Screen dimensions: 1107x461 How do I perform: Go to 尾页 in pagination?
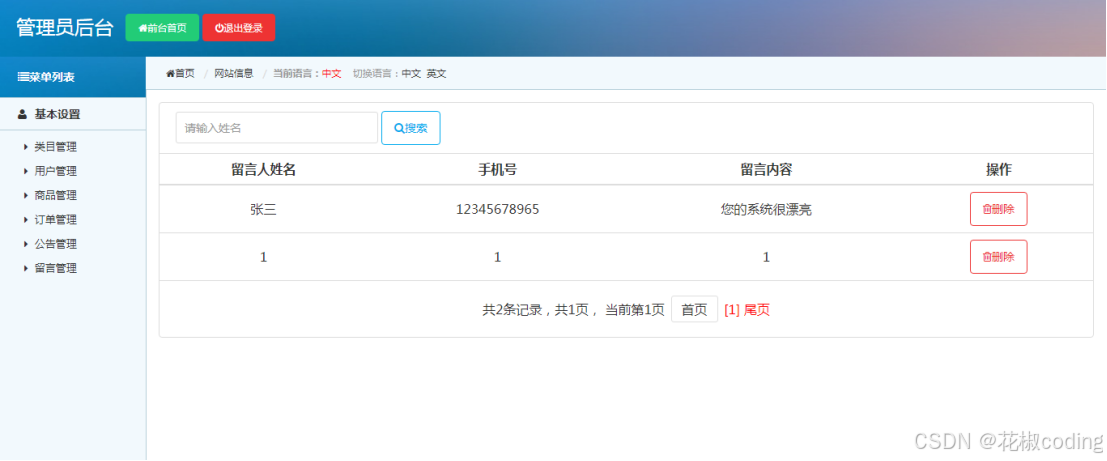pos(757,309)
